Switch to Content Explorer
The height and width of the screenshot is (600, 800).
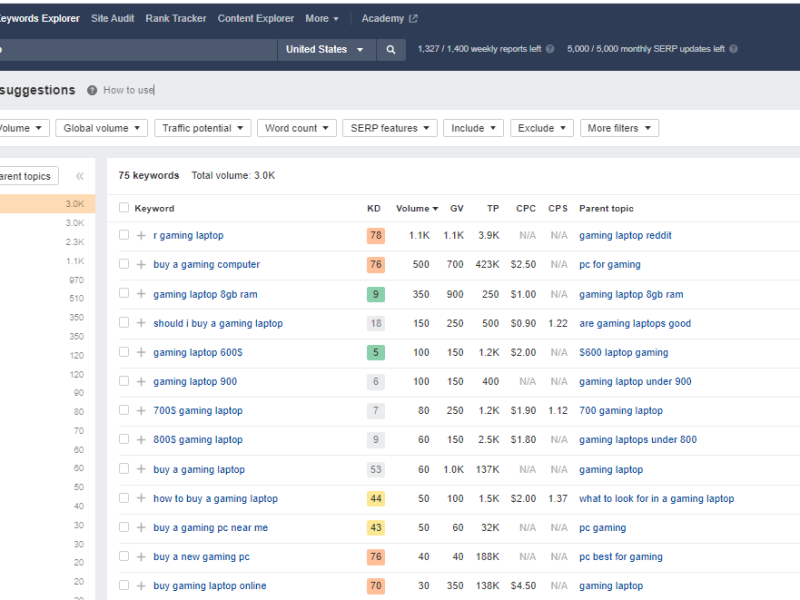coord(255,18)
